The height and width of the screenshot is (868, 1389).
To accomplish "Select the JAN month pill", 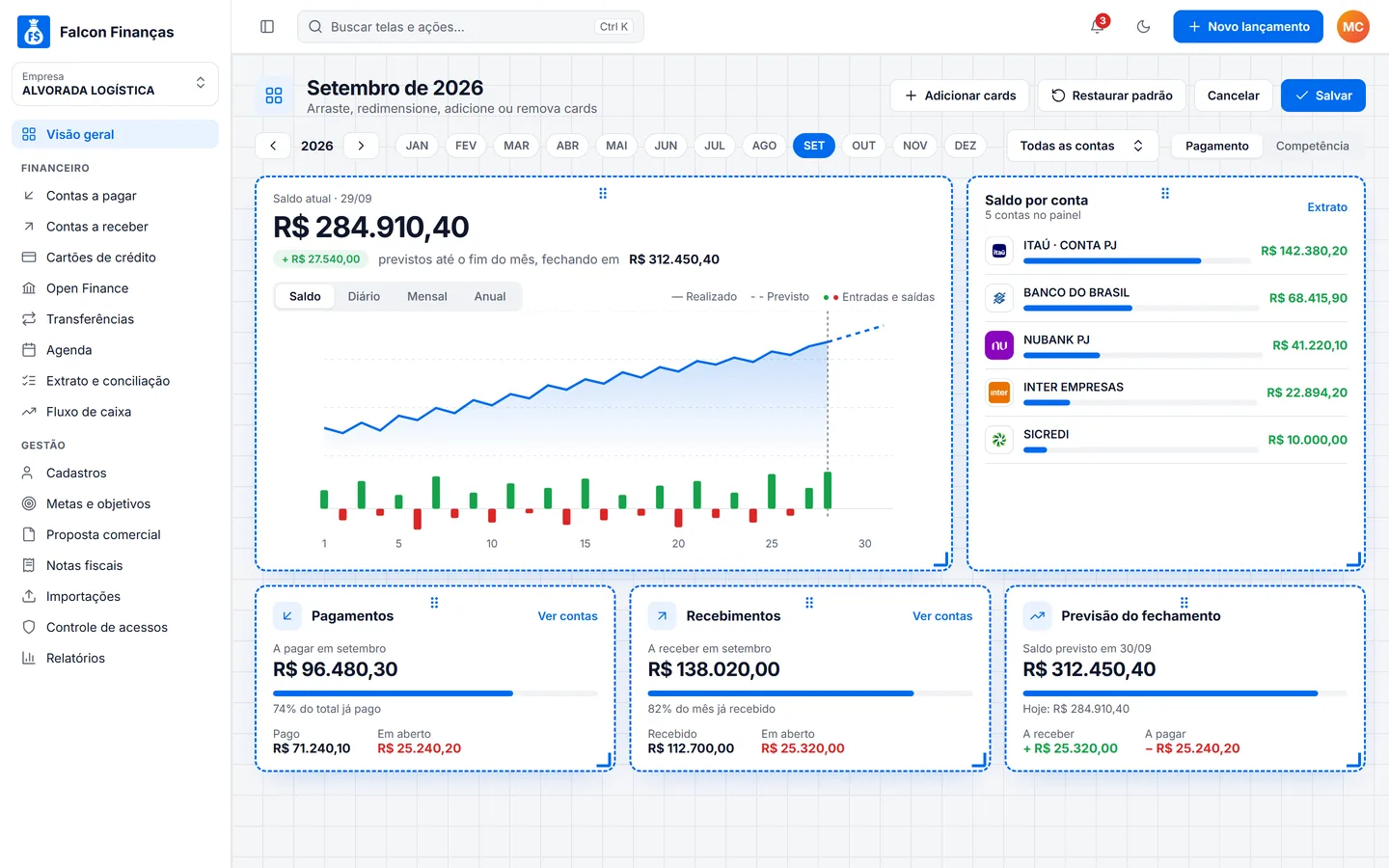I will click(x=417, y=146).
